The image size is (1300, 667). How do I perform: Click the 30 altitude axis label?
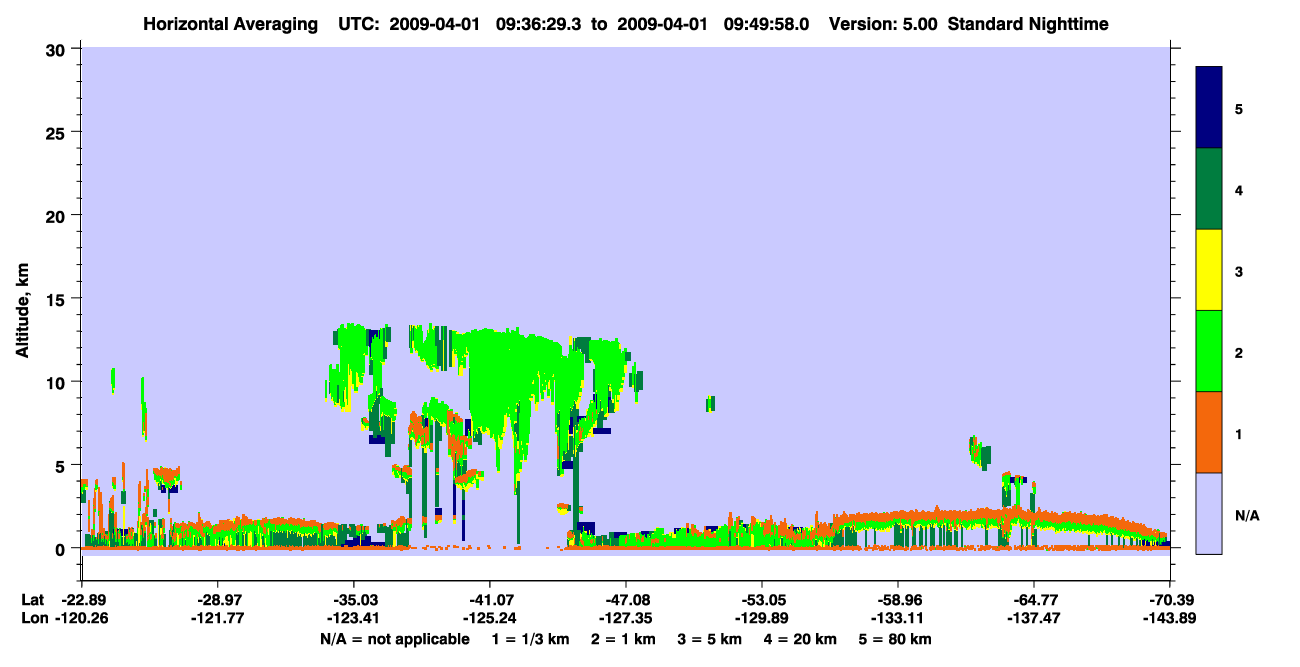[57, 49]
